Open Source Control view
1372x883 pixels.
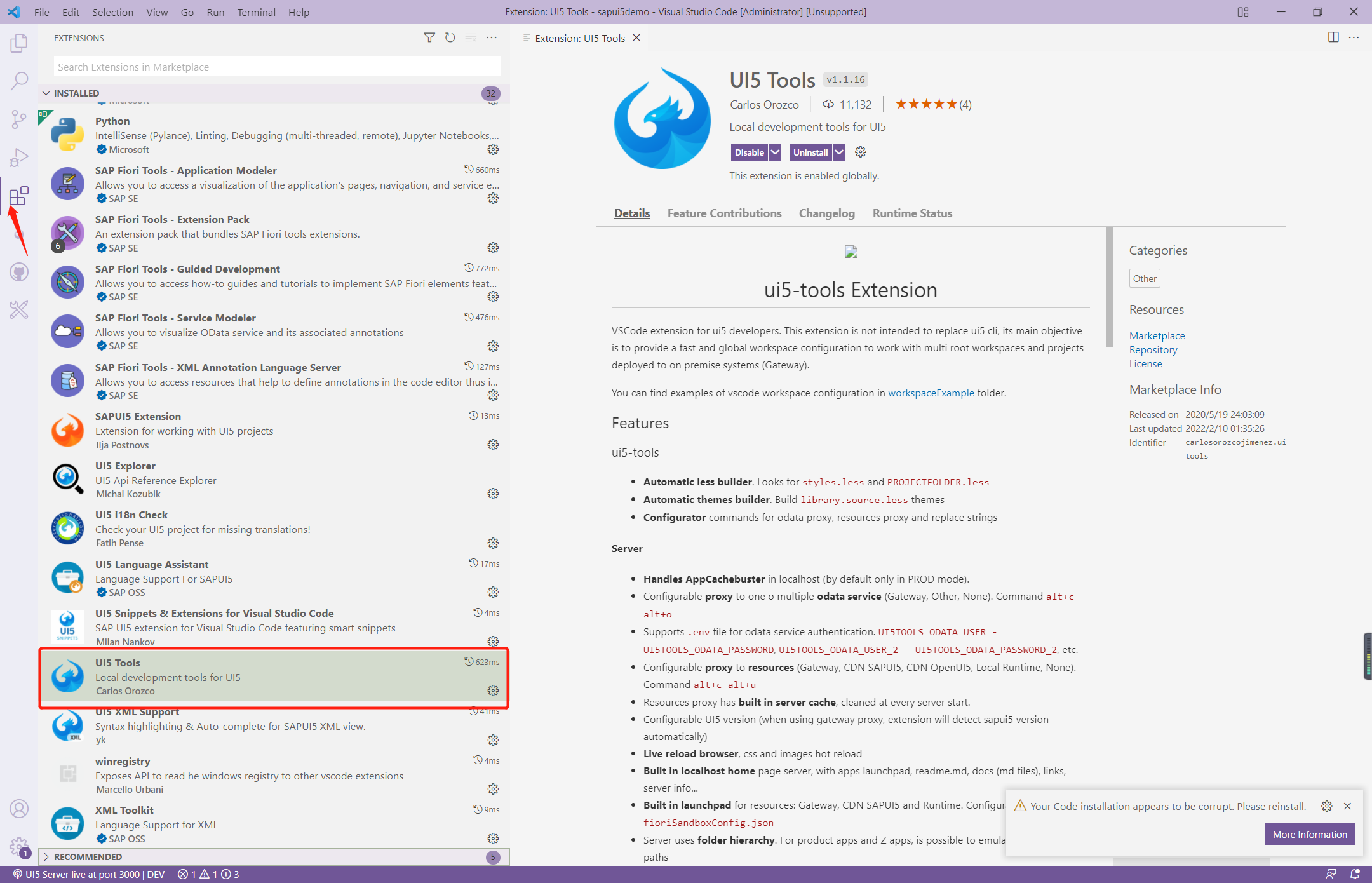tap(19, 119)
